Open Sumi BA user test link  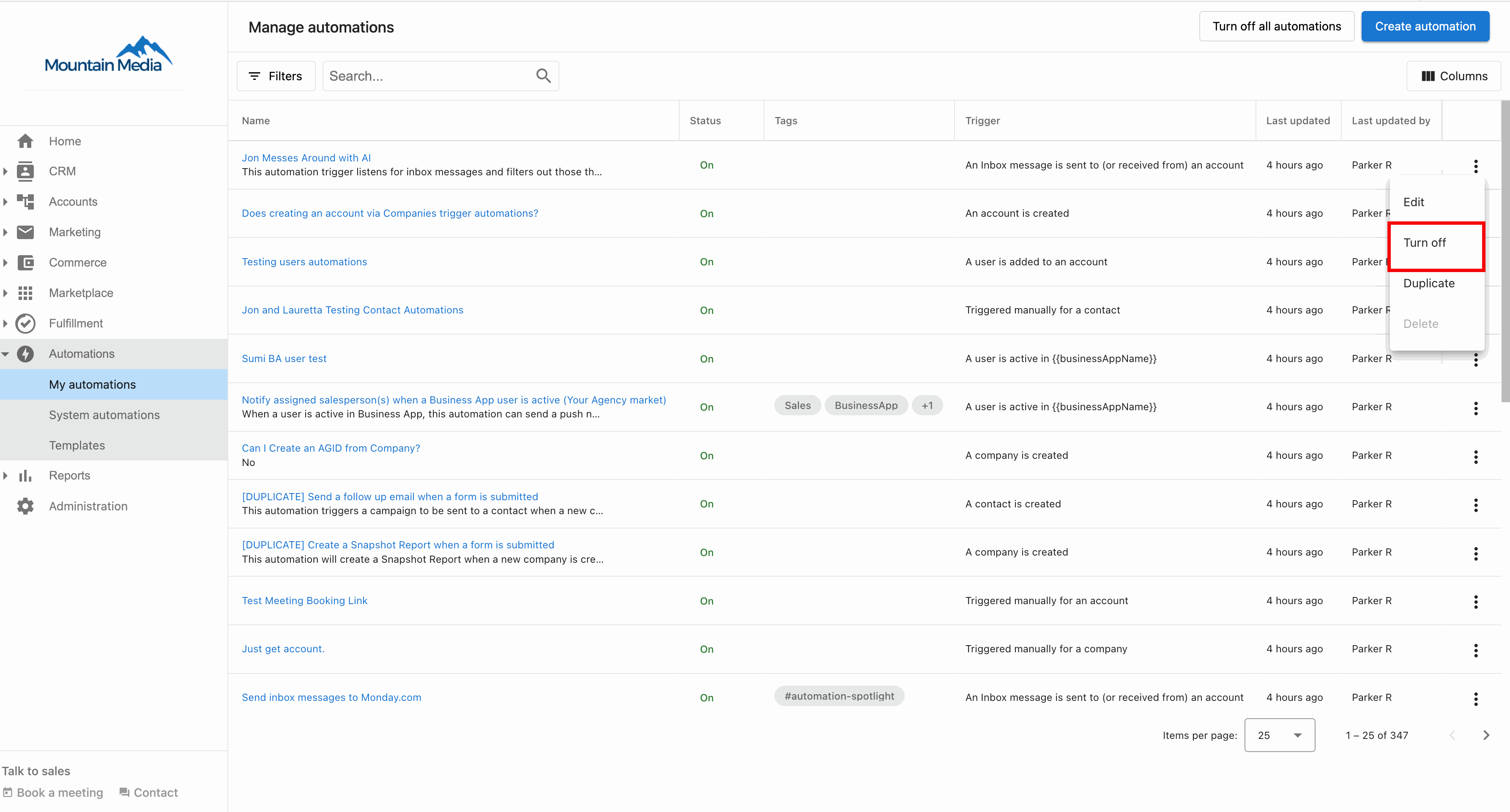click(284, 359)
